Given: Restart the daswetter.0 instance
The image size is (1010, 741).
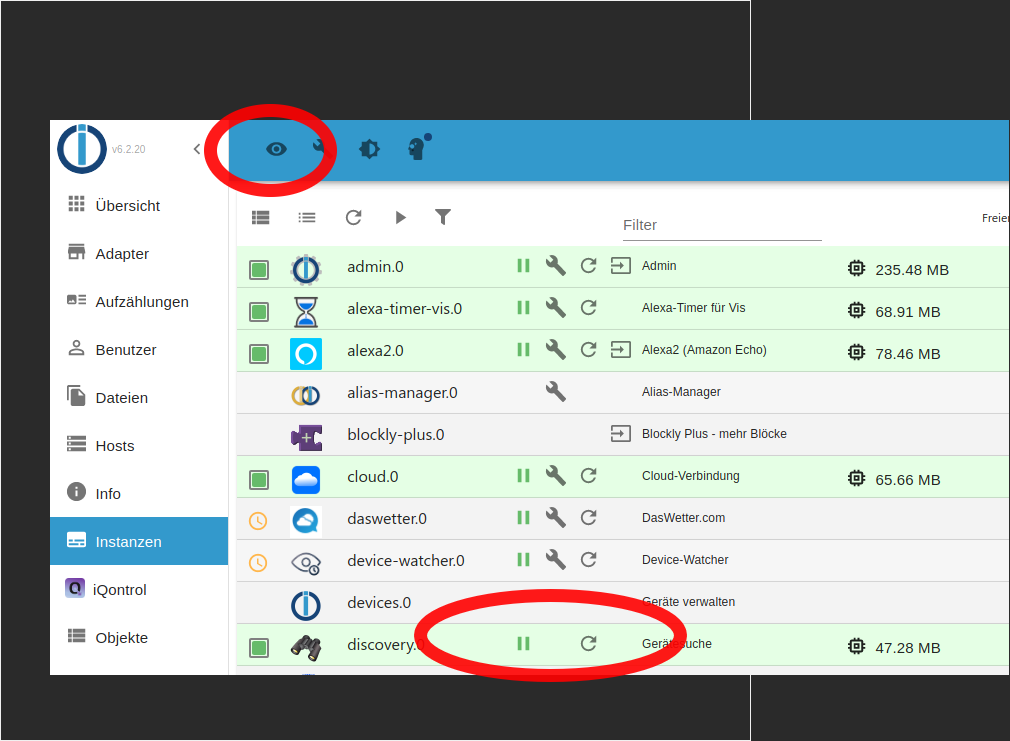Looking at the screenshot, I should tap(589, 518).
